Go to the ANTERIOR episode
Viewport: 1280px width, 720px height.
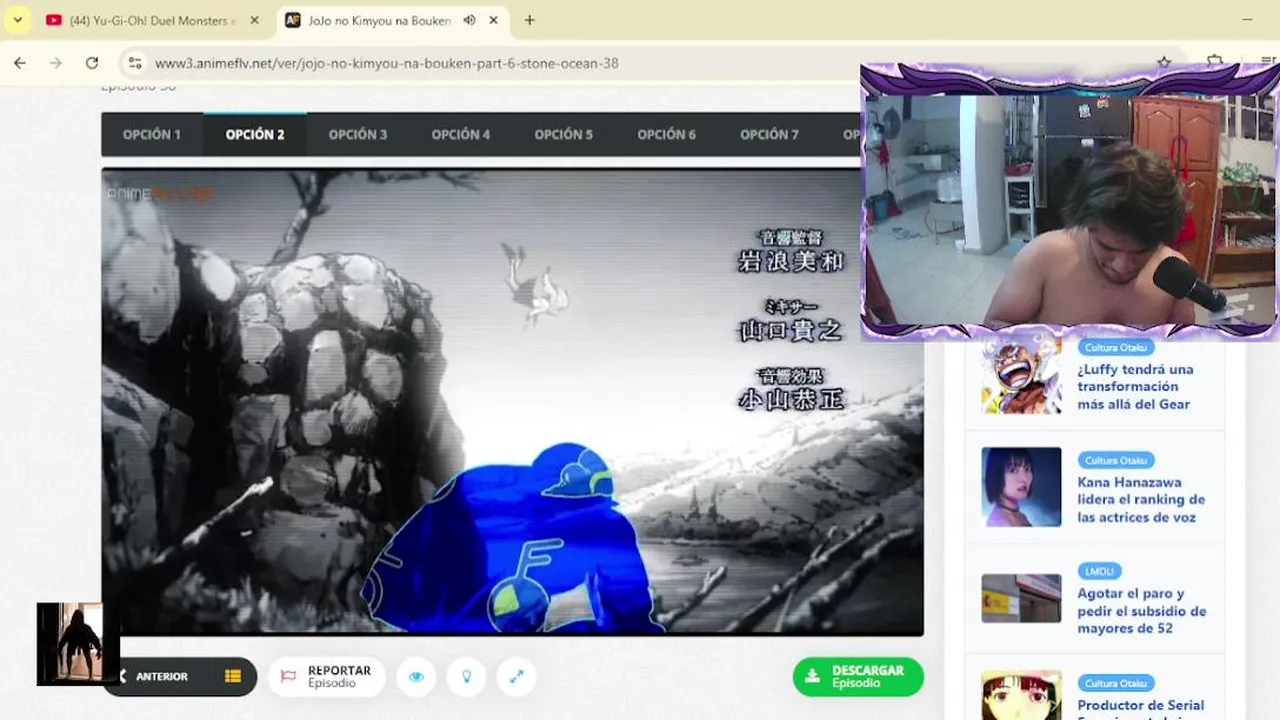[161, 677]
